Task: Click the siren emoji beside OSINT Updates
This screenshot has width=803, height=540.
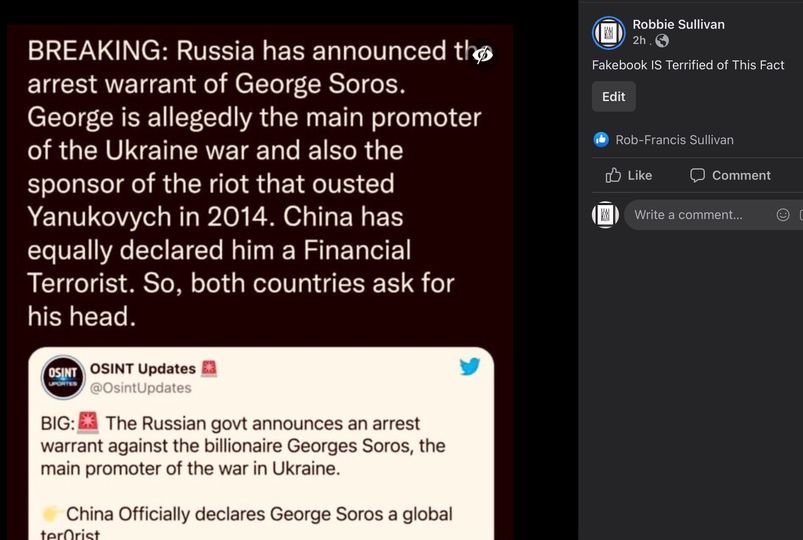Action: click(209, 368)
